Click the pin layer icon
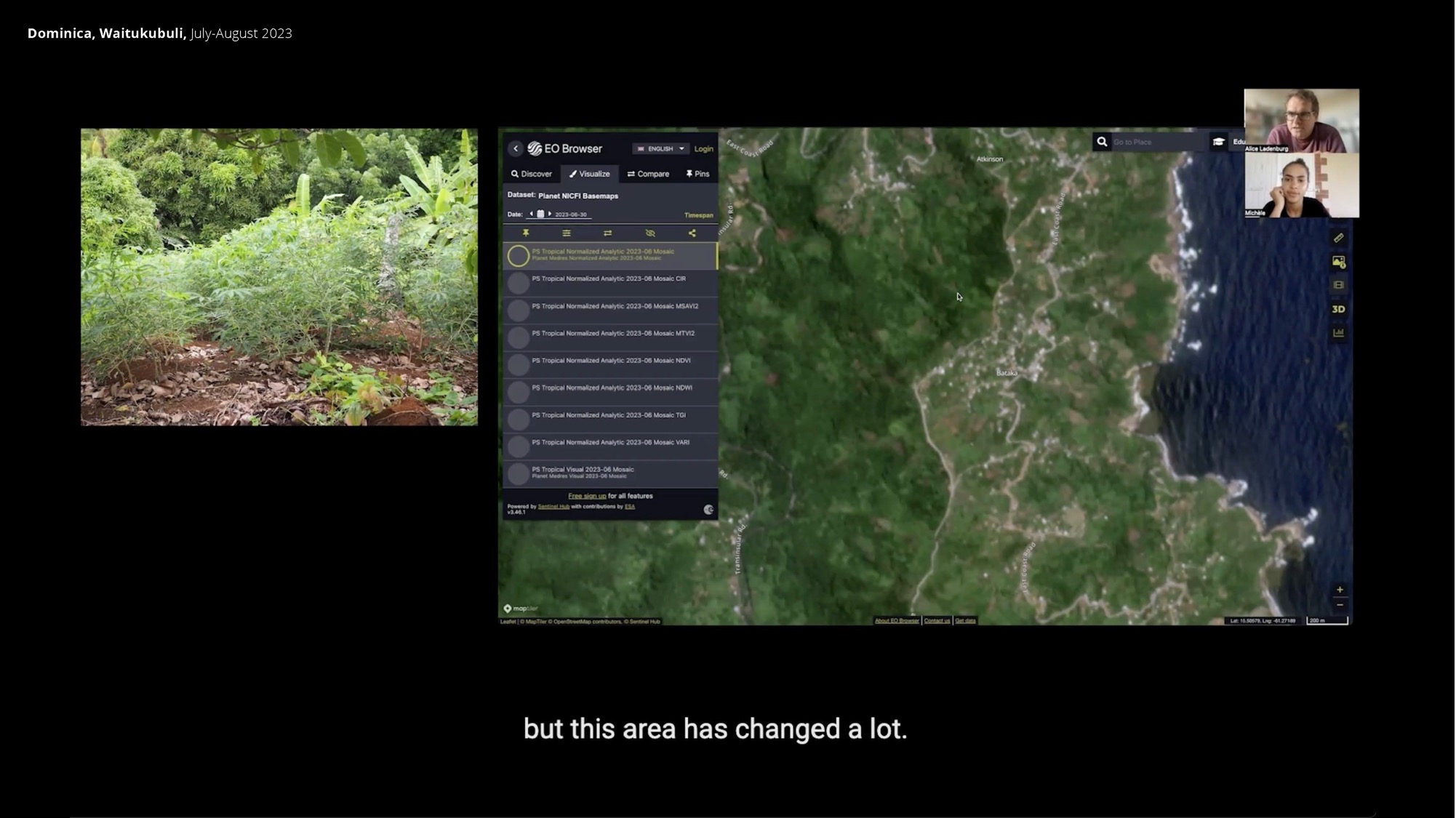1456x818 pixels. (526, 233)
